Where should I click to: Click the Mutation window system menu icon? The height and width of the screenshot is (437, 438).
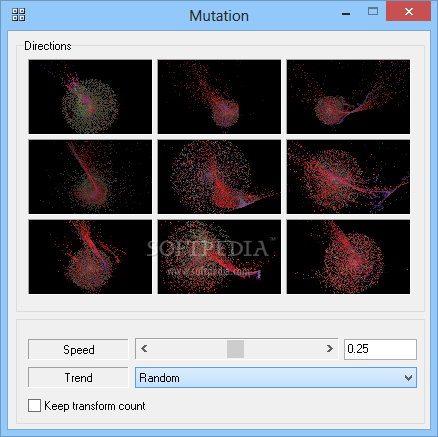point(18,15)
